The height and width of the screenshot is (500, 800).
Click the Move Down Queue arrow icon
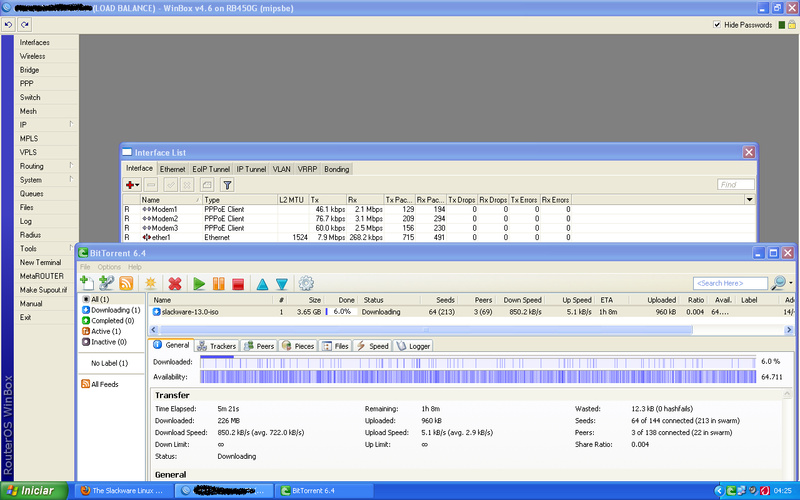[x=282, y=284]
